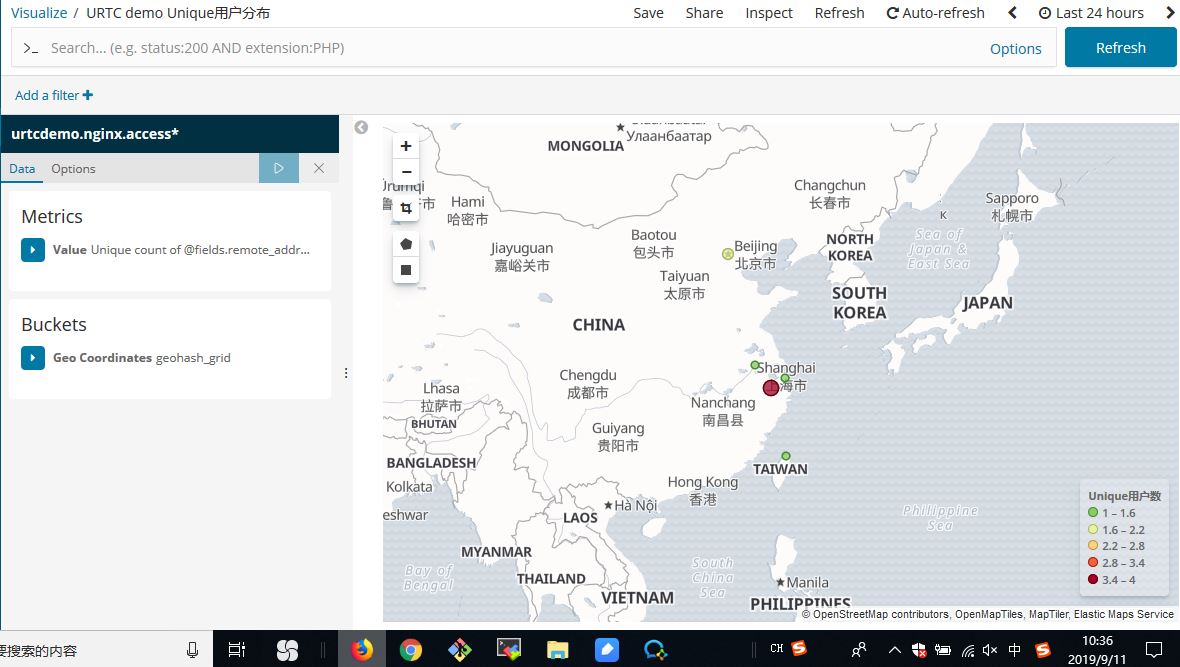Click the Buckets section heading
The image size is (1180, 667).
pos(54,324)
